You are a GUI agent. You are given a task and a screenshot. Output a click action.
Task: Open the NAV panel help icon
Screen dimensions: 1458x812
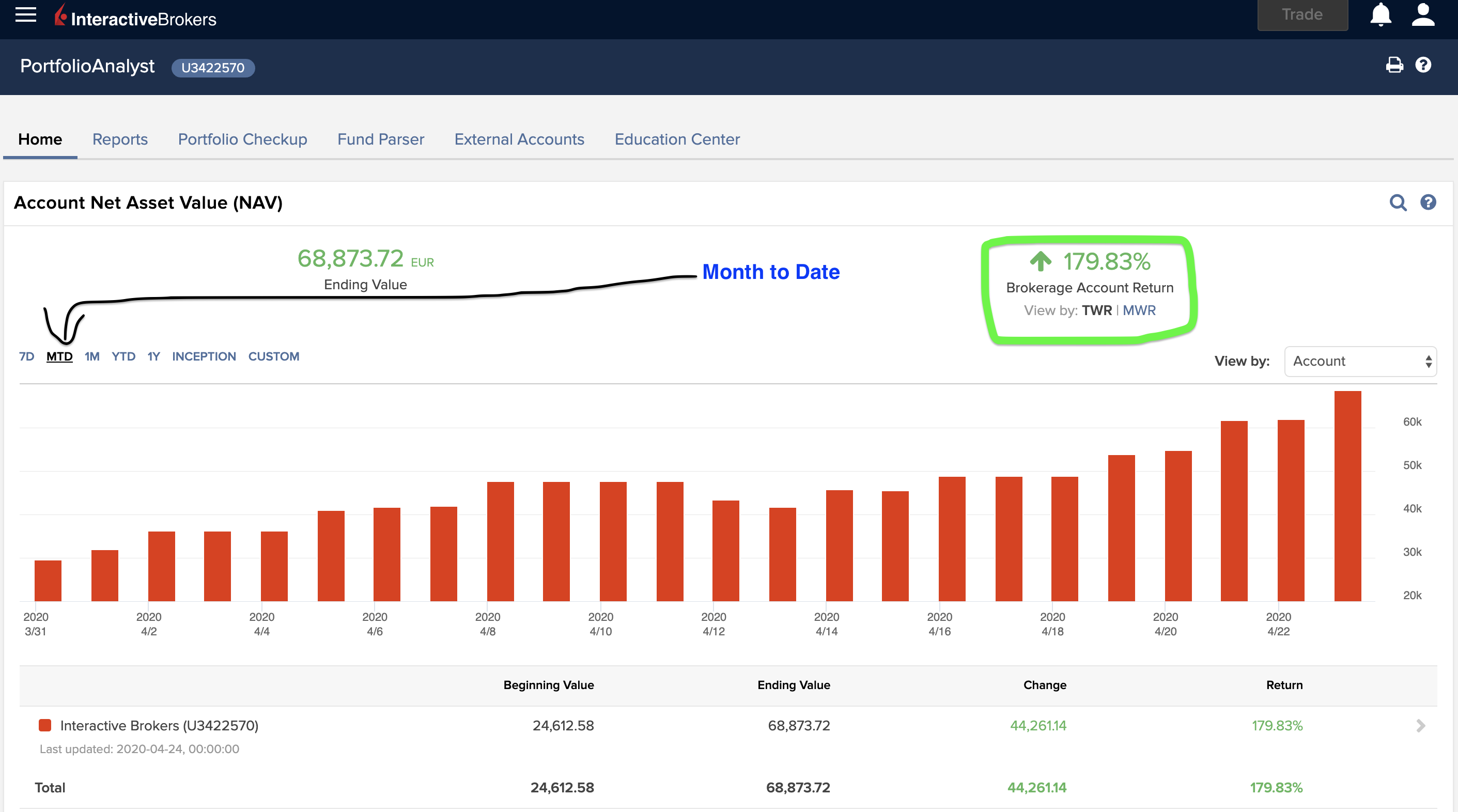pyautogui.click(x=1428, y=202)
